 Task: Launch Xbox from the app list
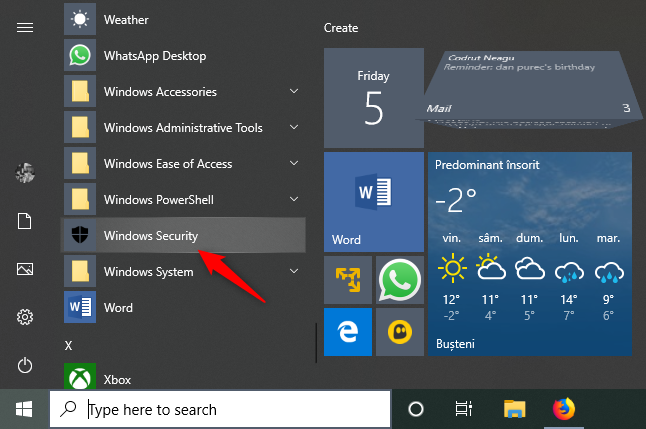click(x=184, y=377)
